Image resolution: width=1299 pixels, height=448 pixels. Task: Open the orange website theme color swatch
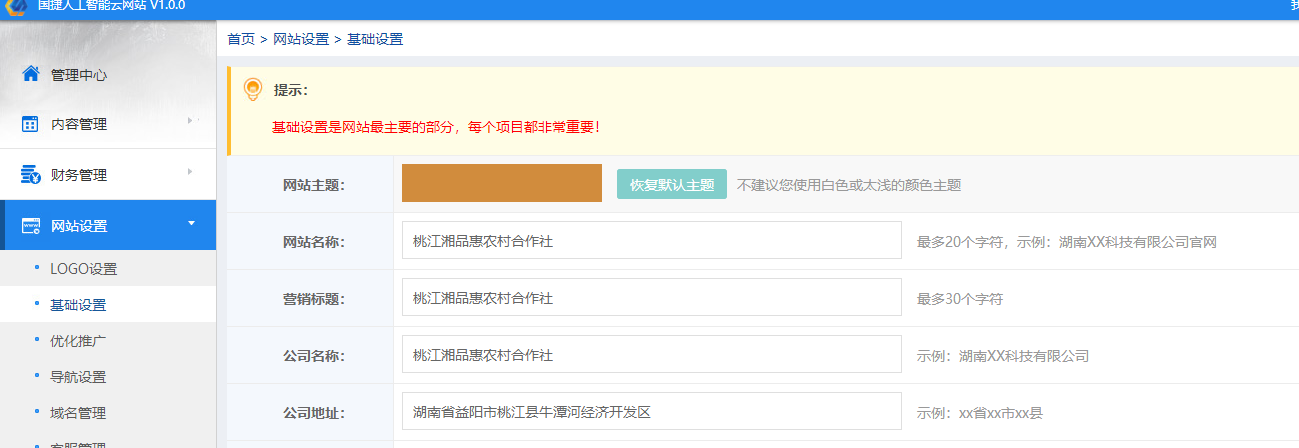click(x=501, y=183)
